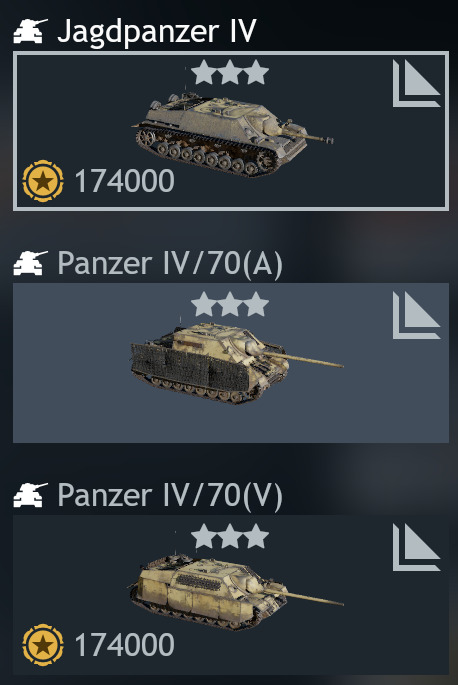458x685 pixels.
Task: Click the 174000 price on Jagdpanzer IV
Action: [125, 181]
